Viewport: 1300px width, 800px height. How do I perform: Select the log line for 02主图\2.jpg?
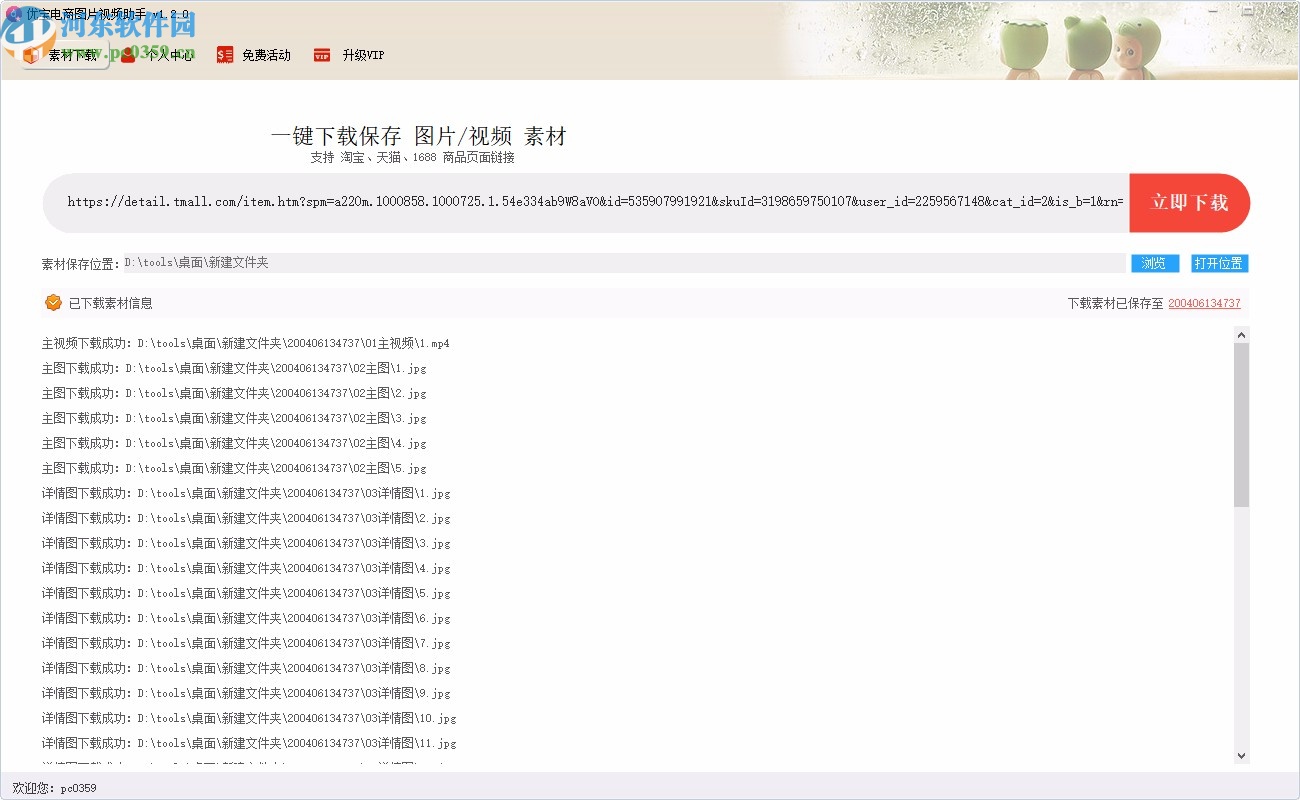pyautogui.click(x=234, y=393)
